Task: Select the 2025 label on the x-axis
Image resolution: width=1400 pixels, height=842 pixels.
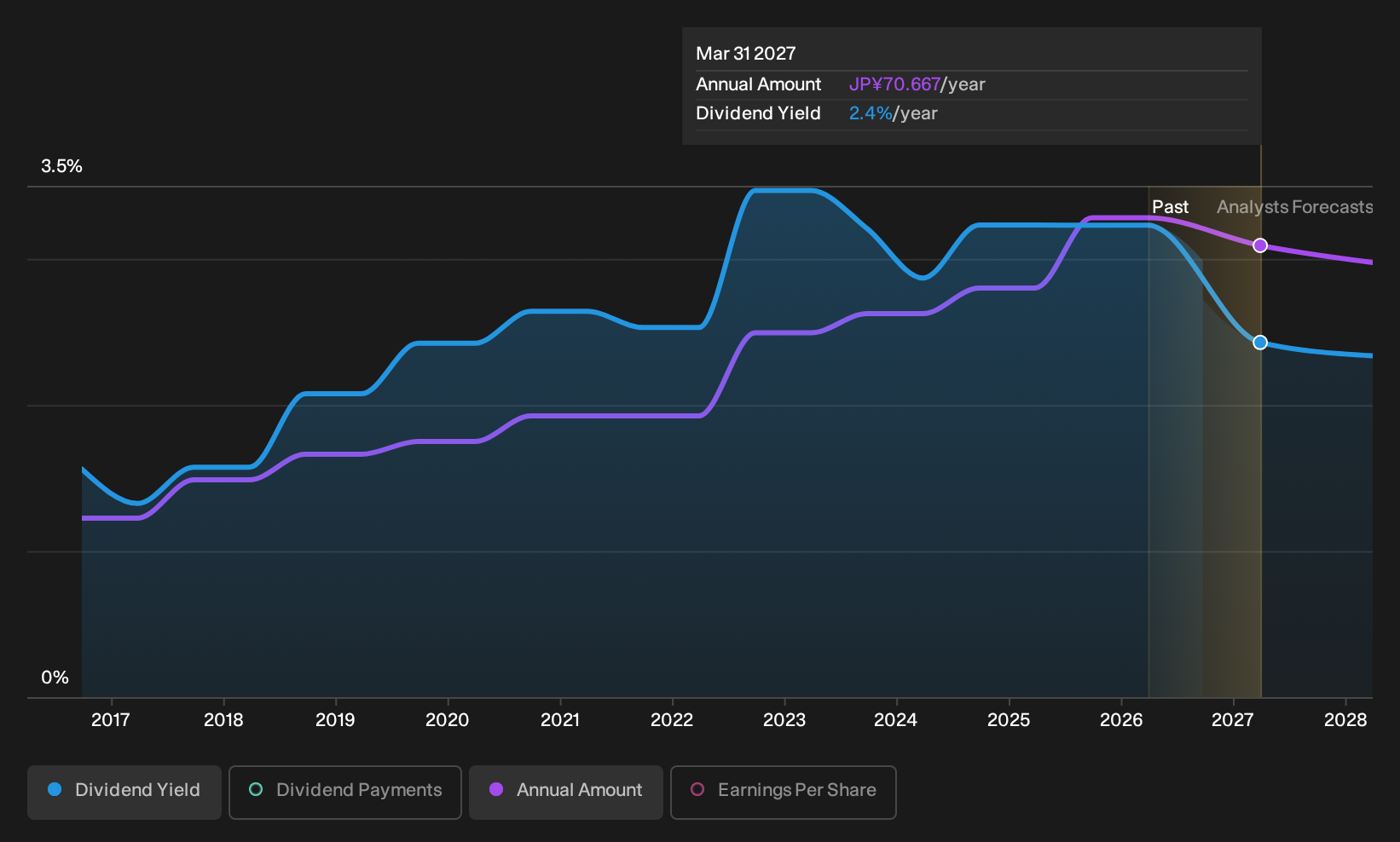Action: (x=1009, y=720)
